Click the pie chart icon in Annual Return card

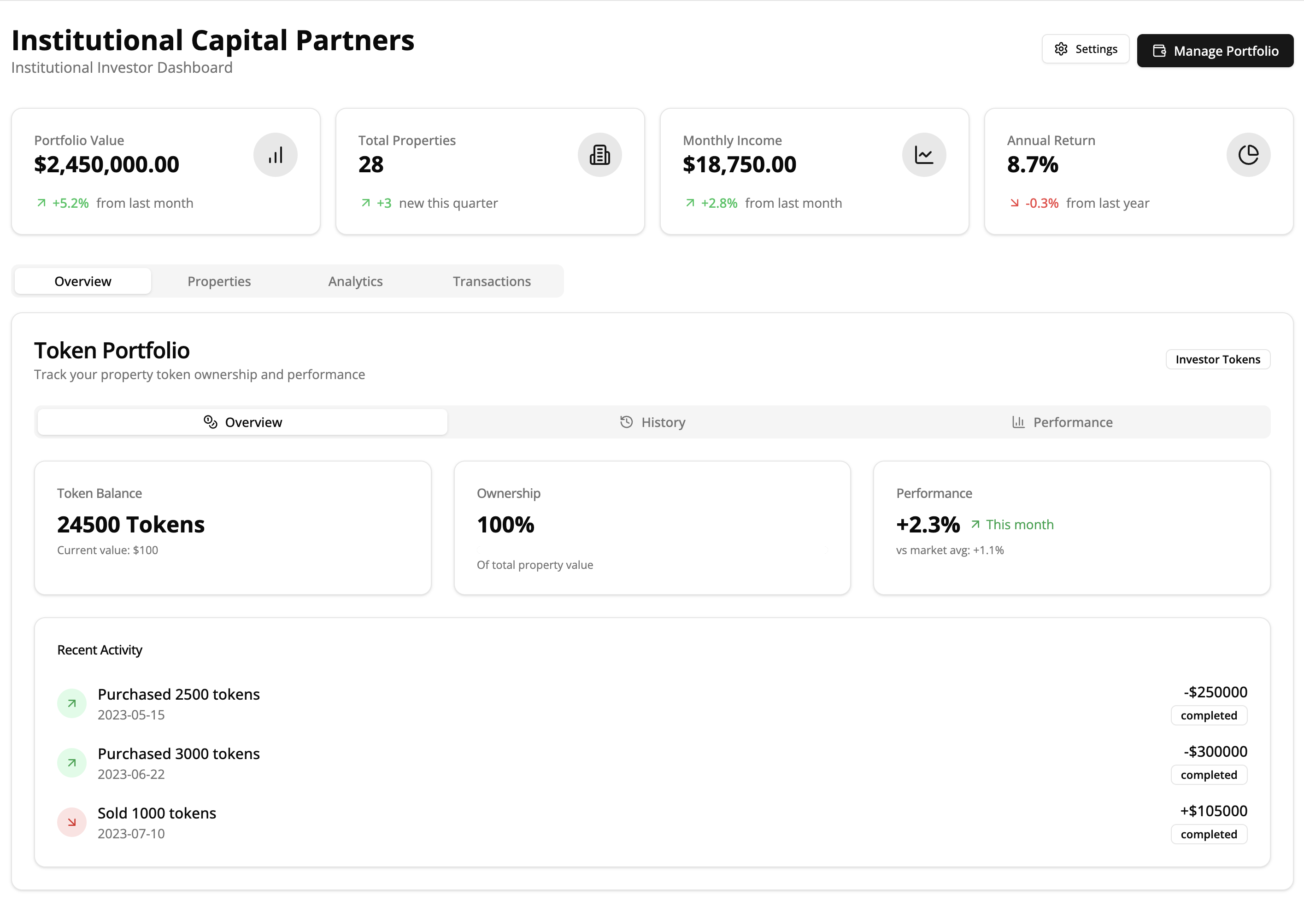tap(1248, 155)
